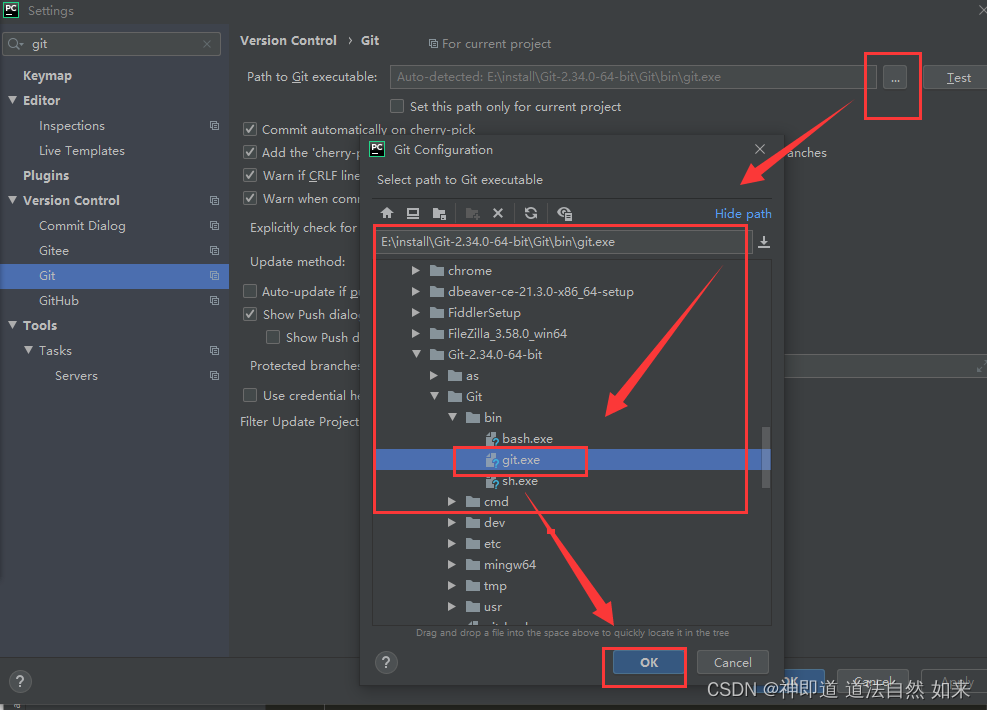987x710 pixels.
Task: Toggle nested Show Push dialog sub-option
Action: click(273, 337)
